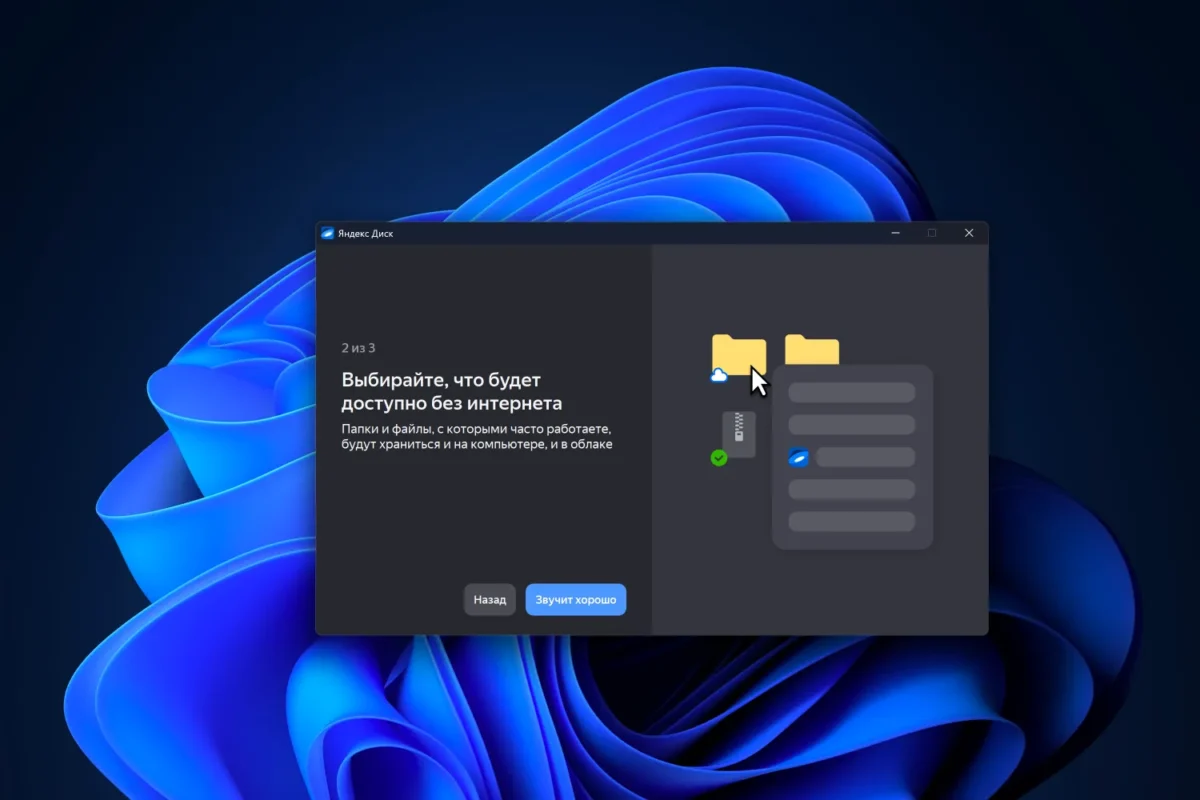Close the Яндекс Диск setup window

968,233
